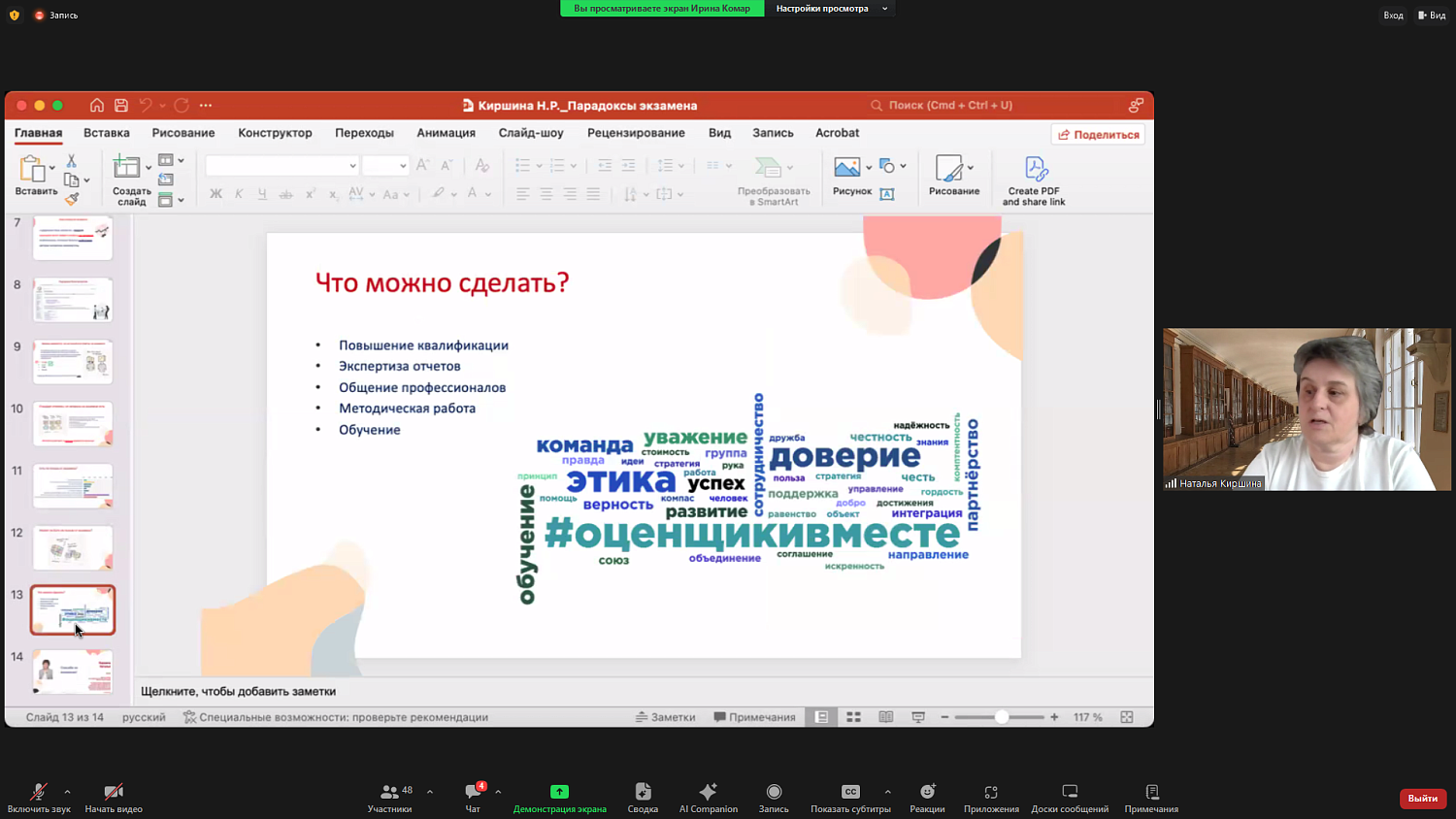The height and width of the screenshot is (819, 1456).
Task: Click the Выйти button to leave meeting
Action: [1421, 798]
